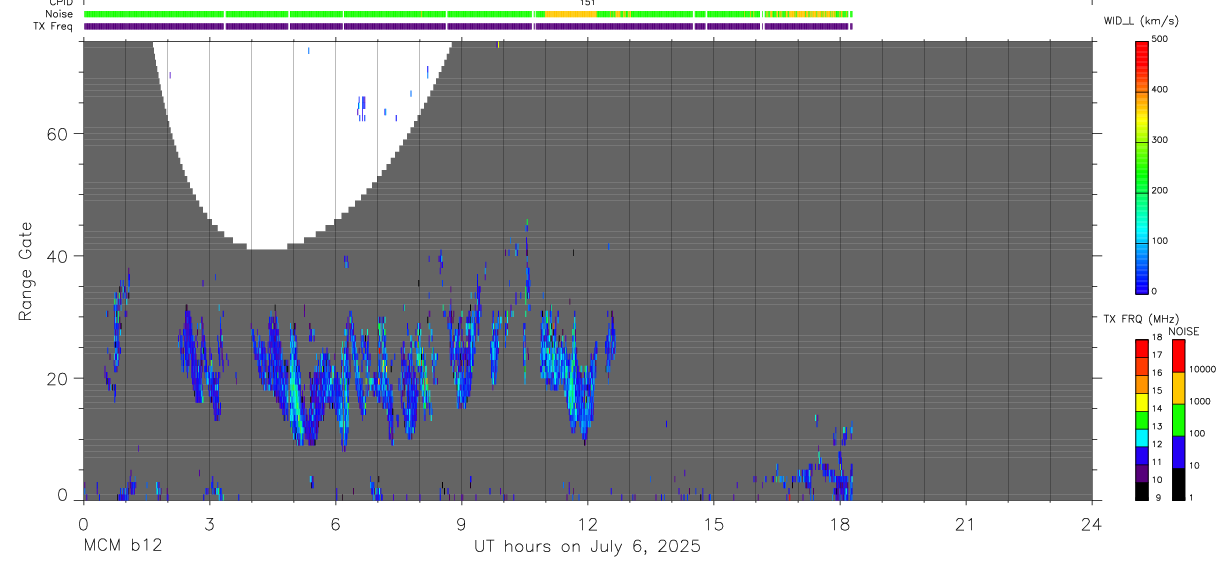Click the purple TX Freq strip above plot
The image size is (1228, 567).
tap(468, 26)
